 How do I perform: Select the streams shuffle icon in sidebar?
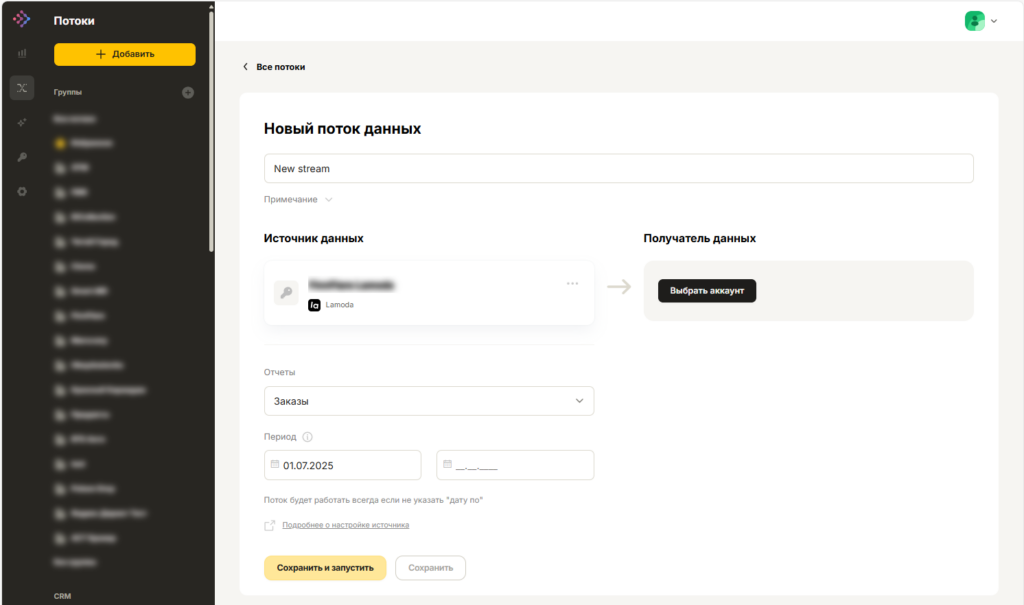point(22,88)
